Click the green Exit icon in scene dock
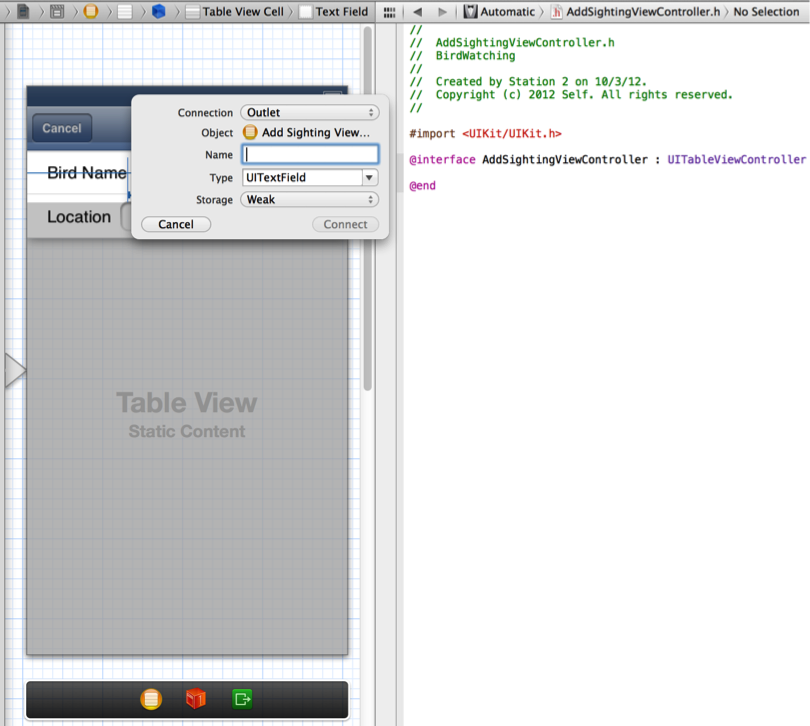Screen dimensions: 810x726 pos(242,699)
